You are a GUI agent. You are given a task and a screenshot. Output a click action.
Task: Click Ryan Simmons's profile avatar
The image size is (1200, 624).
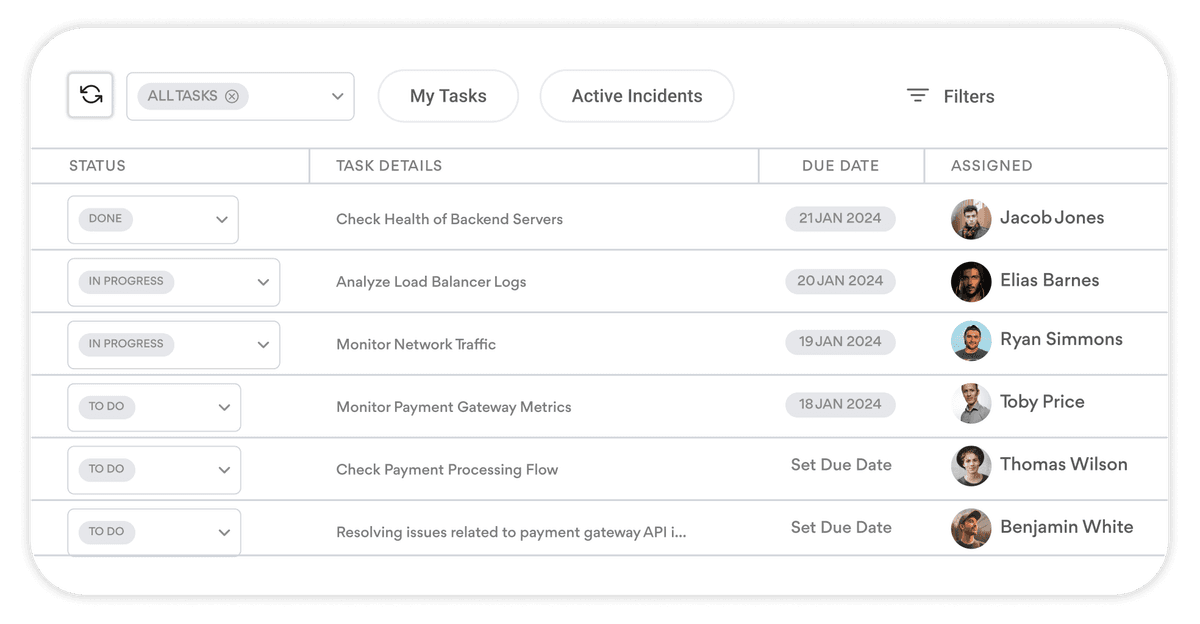click(970, 343)
